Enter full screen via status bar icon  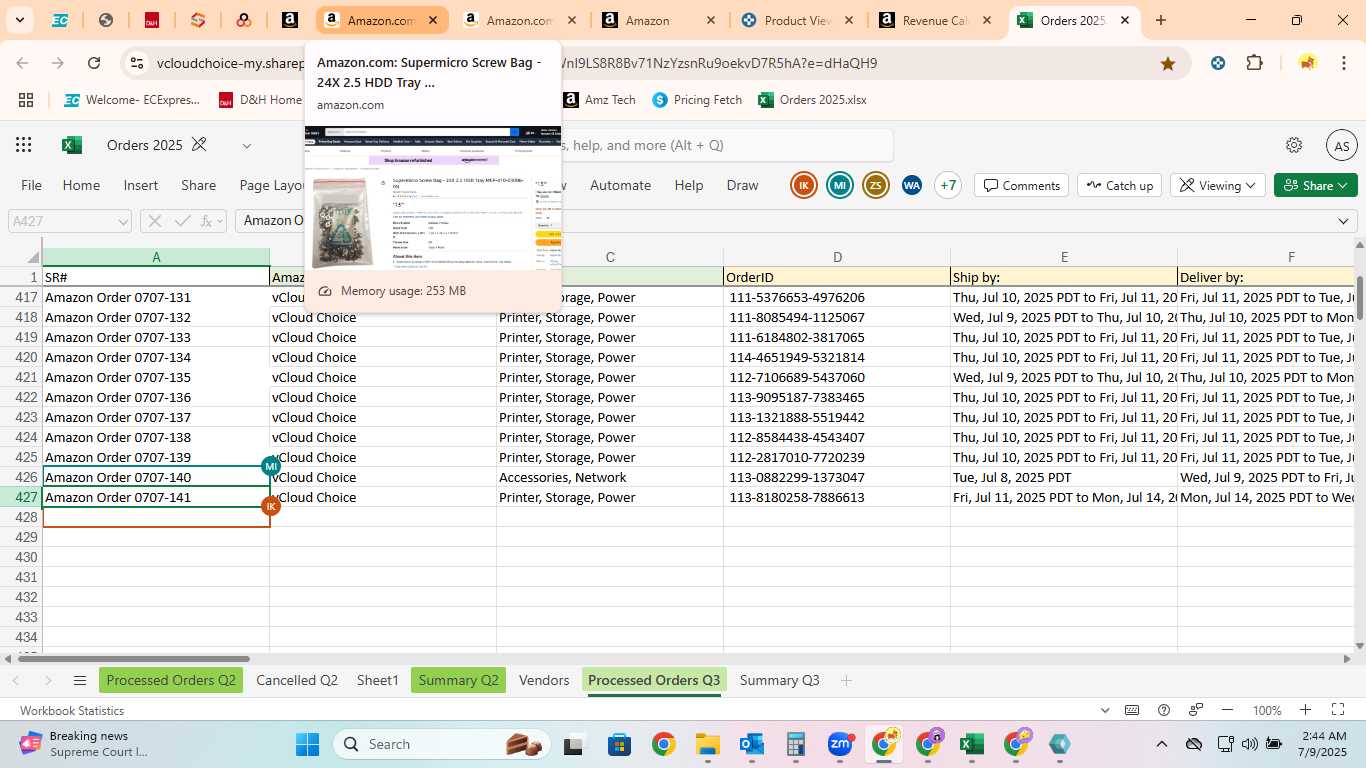click(1338, 710)
